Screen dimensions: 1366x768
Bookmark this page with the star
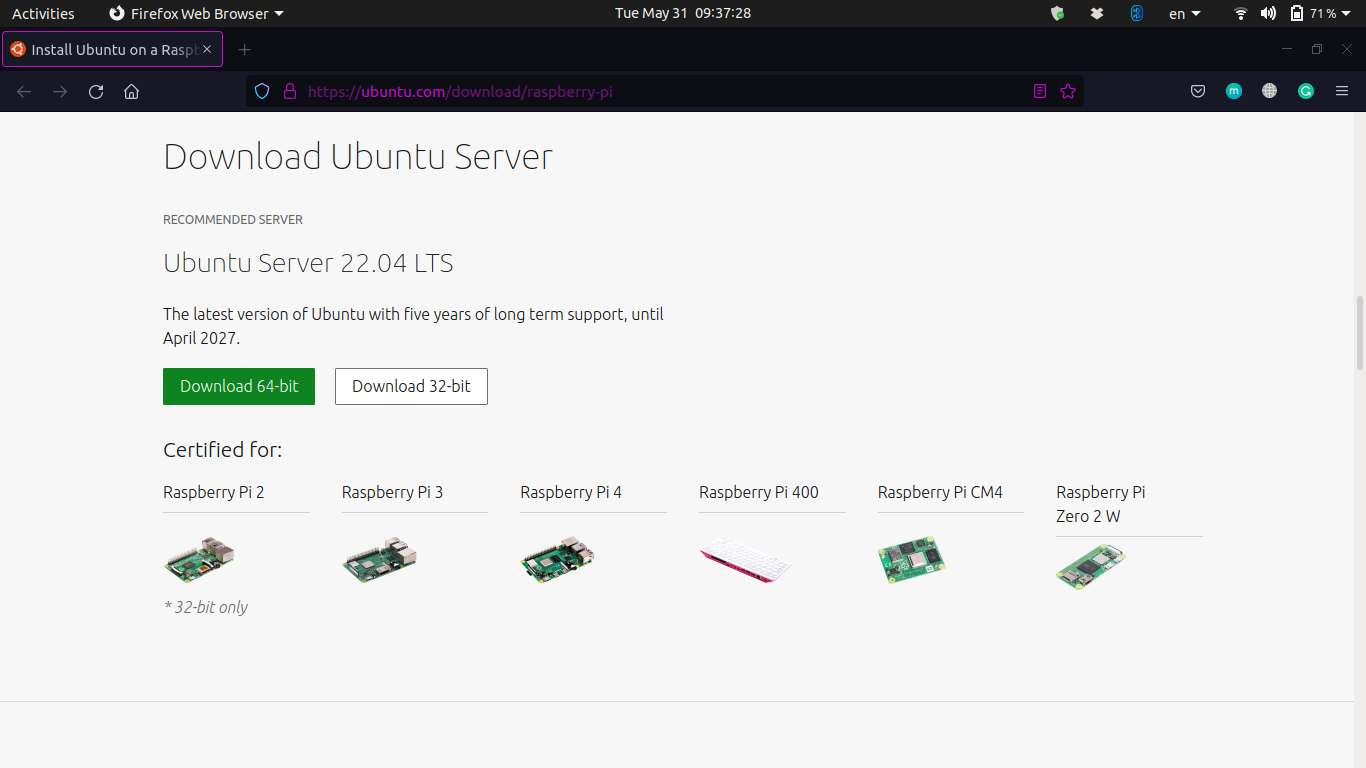[x=1068, y=91]
